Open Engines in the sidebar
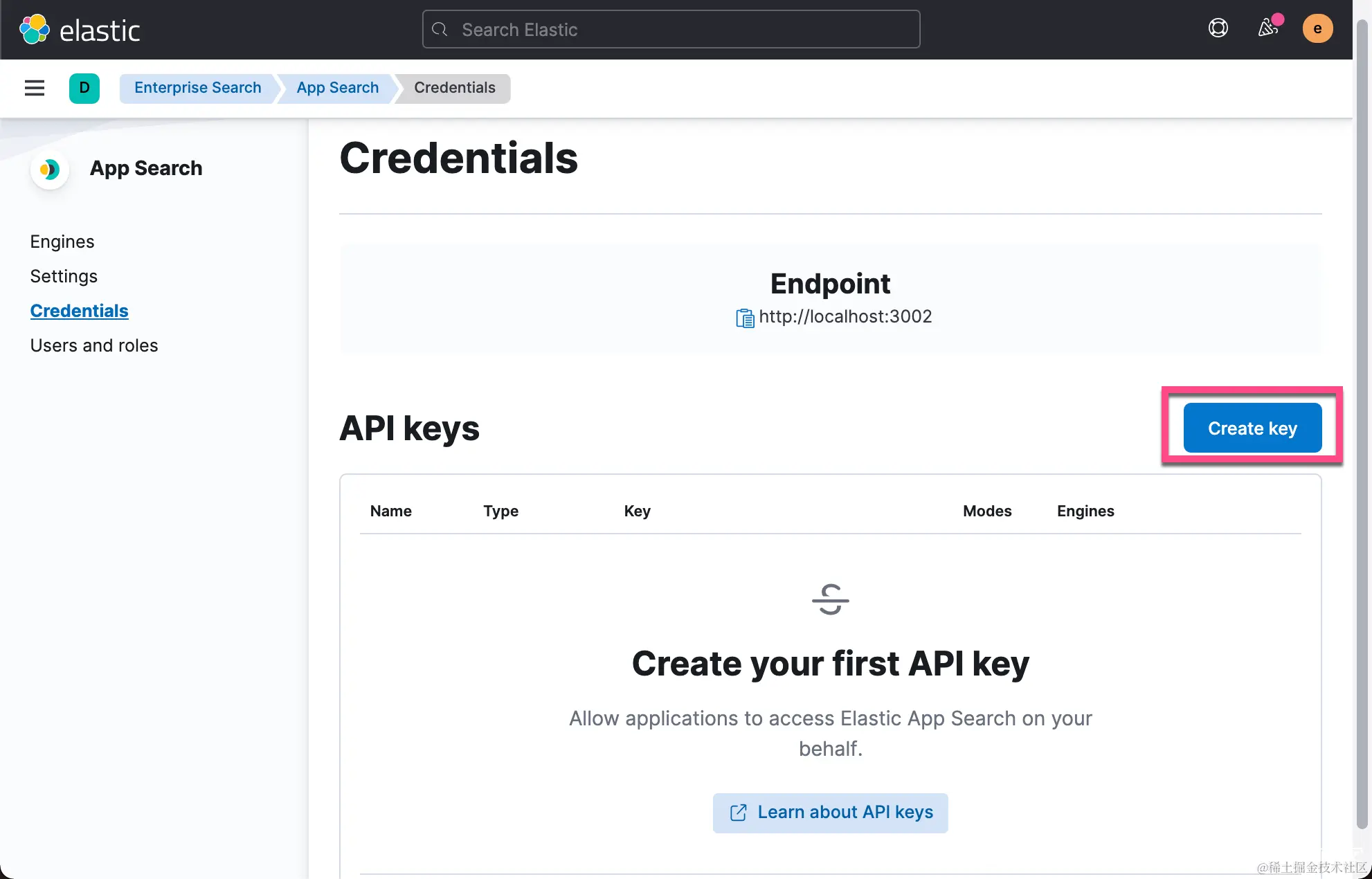Viewport: 1372px width, 879px height. (x=62, y=242)
